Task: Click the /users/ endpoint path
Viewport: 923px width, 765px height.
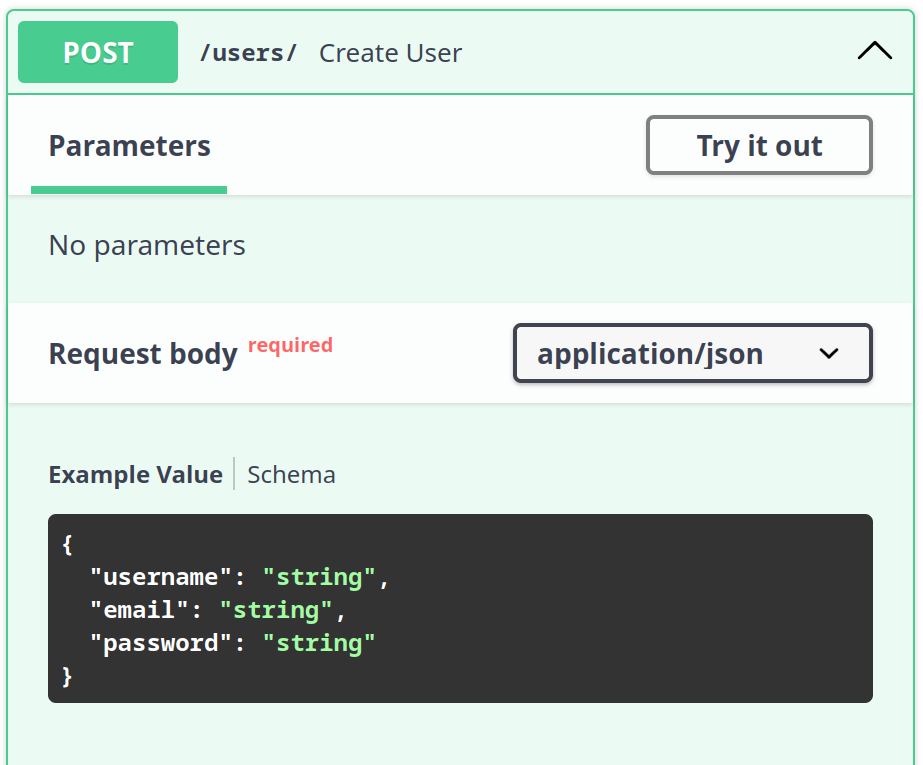Action: click(248, 53)
